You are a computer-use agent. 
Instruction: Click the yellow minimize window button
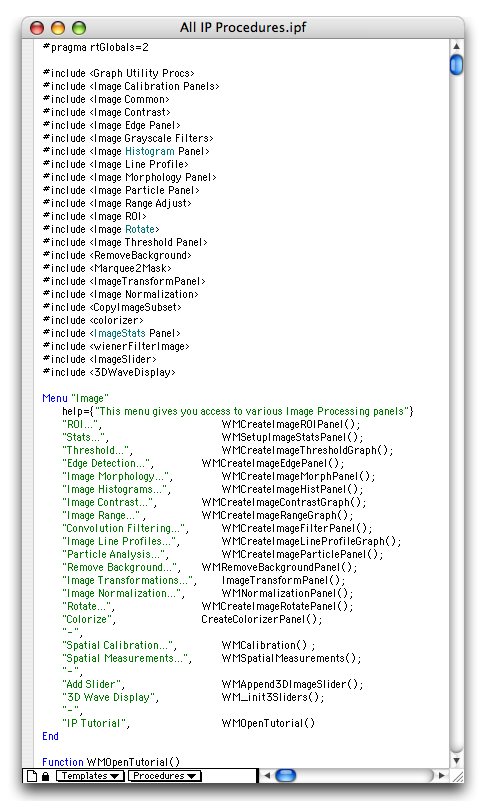pyautogui.click(x=58, y=28)
